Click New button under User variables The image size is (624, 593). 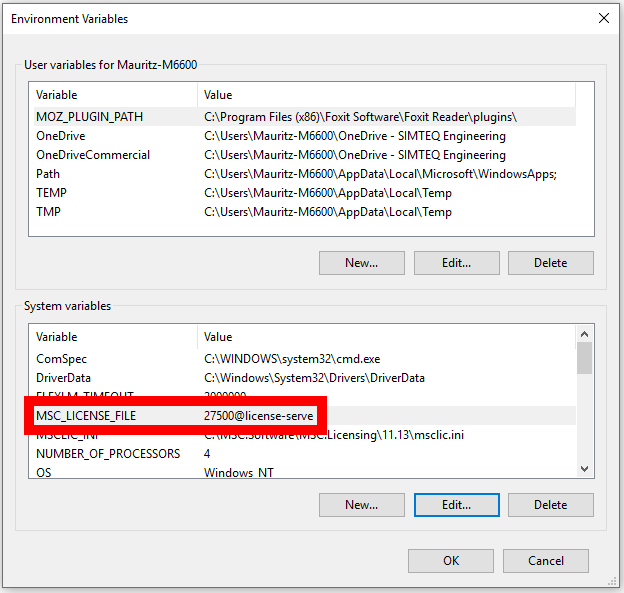[x=361, y=263]
